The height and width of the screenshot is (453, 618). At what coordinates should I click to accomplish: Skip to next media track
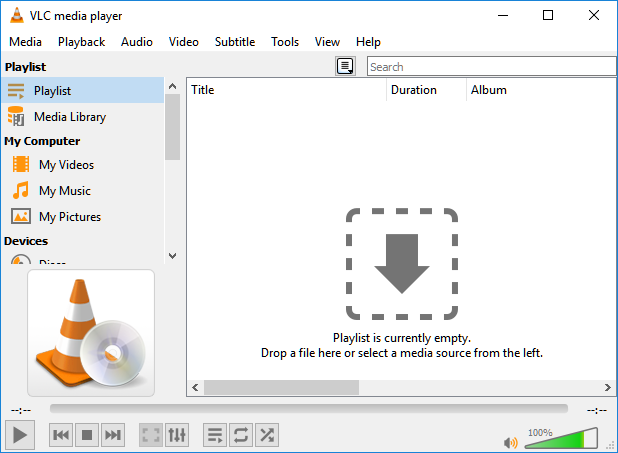point(113,435)
